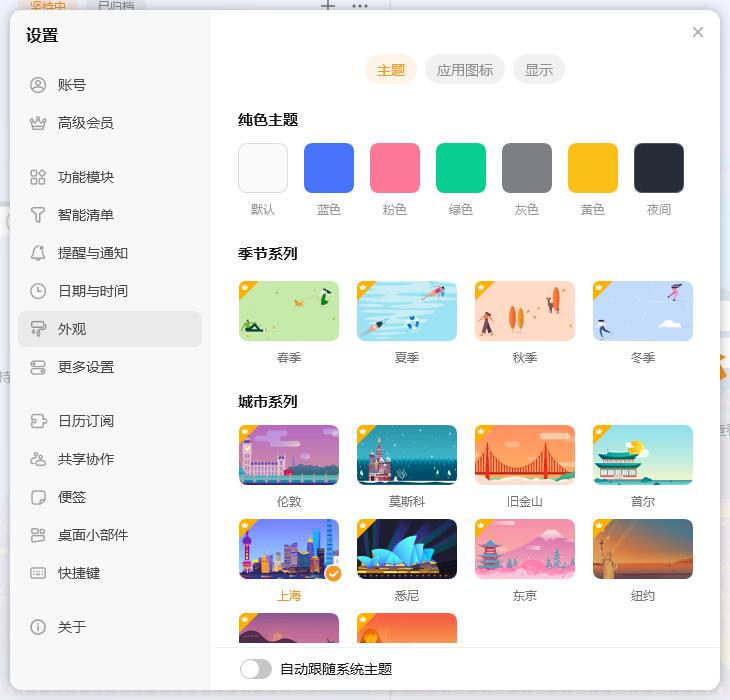The width and height of the screenshot is (730, 700).
Task: Choose the 蓝色 color theme
Action: (x=329, y=168)
